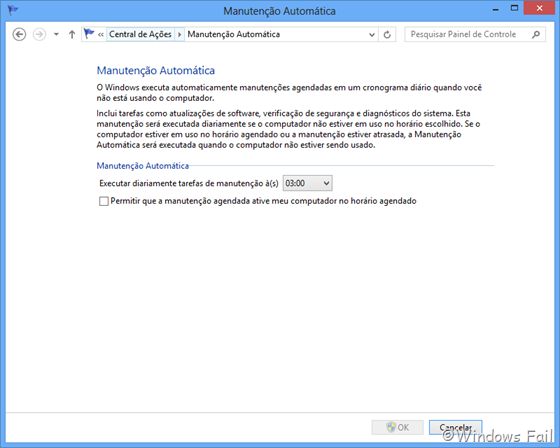Expand arrow after Central de Ações

pos(180,35)
